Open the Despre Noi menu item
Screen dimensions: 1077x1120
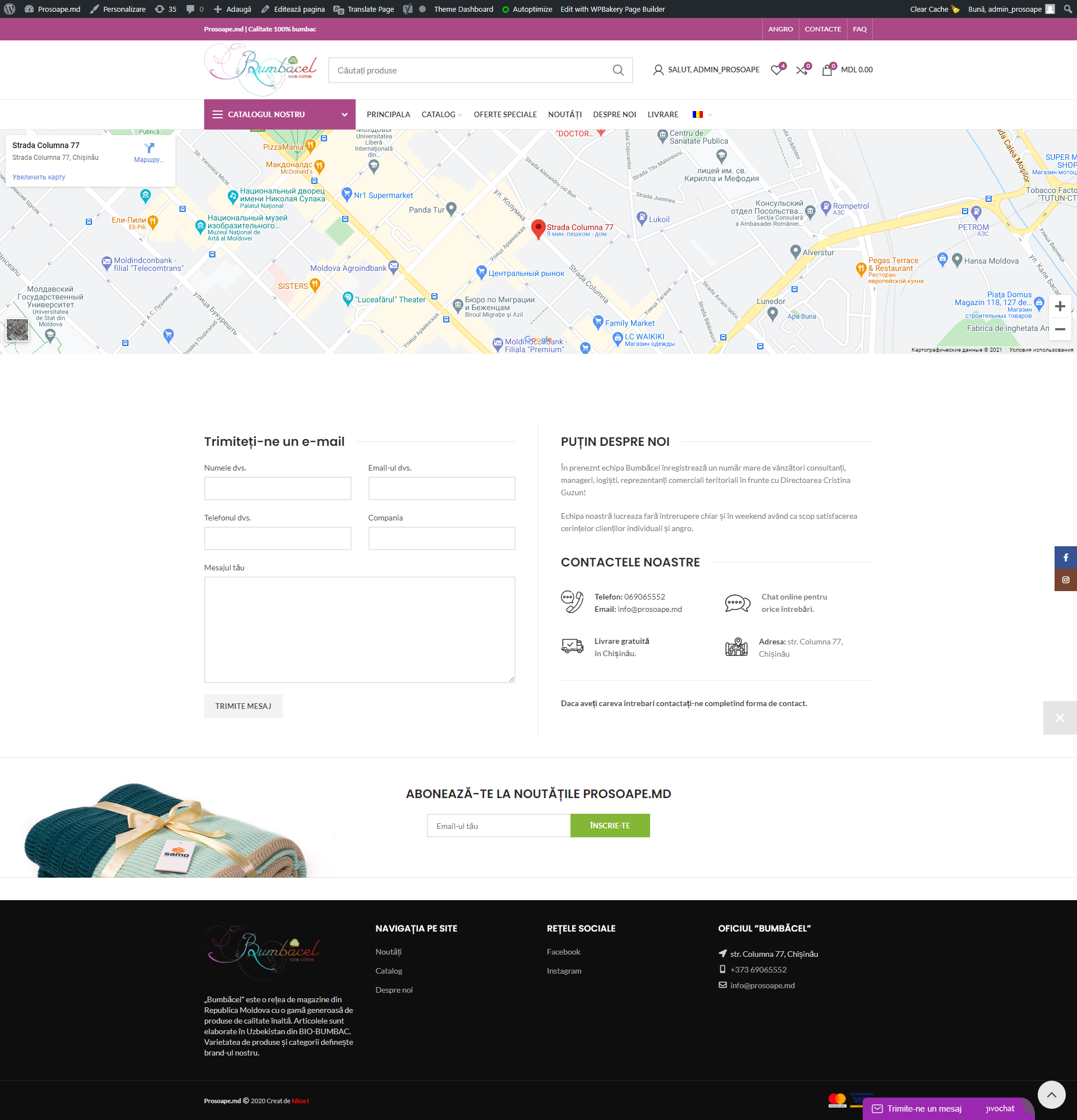click(x=614, y=114)
